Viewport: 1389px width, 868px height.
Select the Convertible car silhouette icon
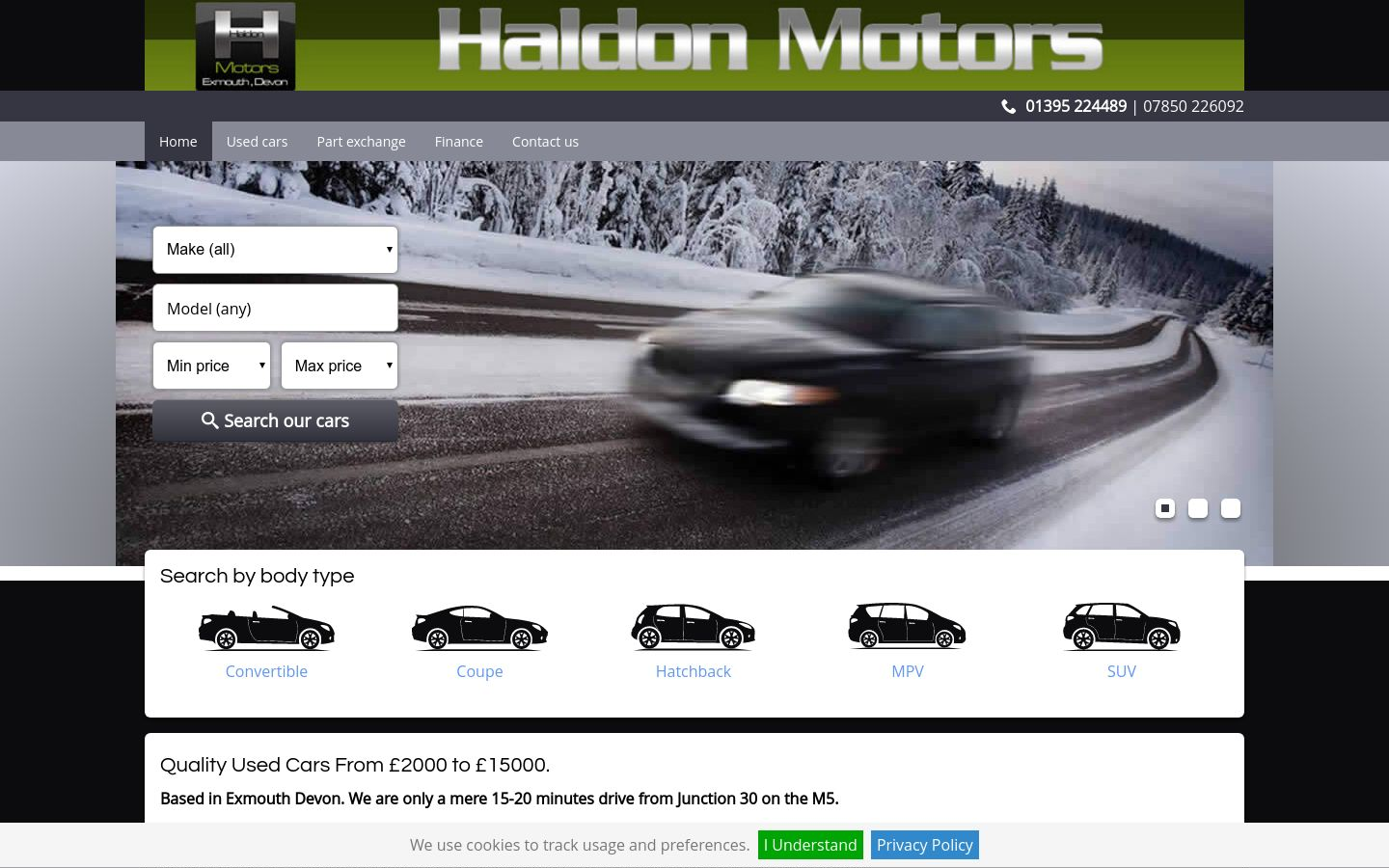[266, 627]
